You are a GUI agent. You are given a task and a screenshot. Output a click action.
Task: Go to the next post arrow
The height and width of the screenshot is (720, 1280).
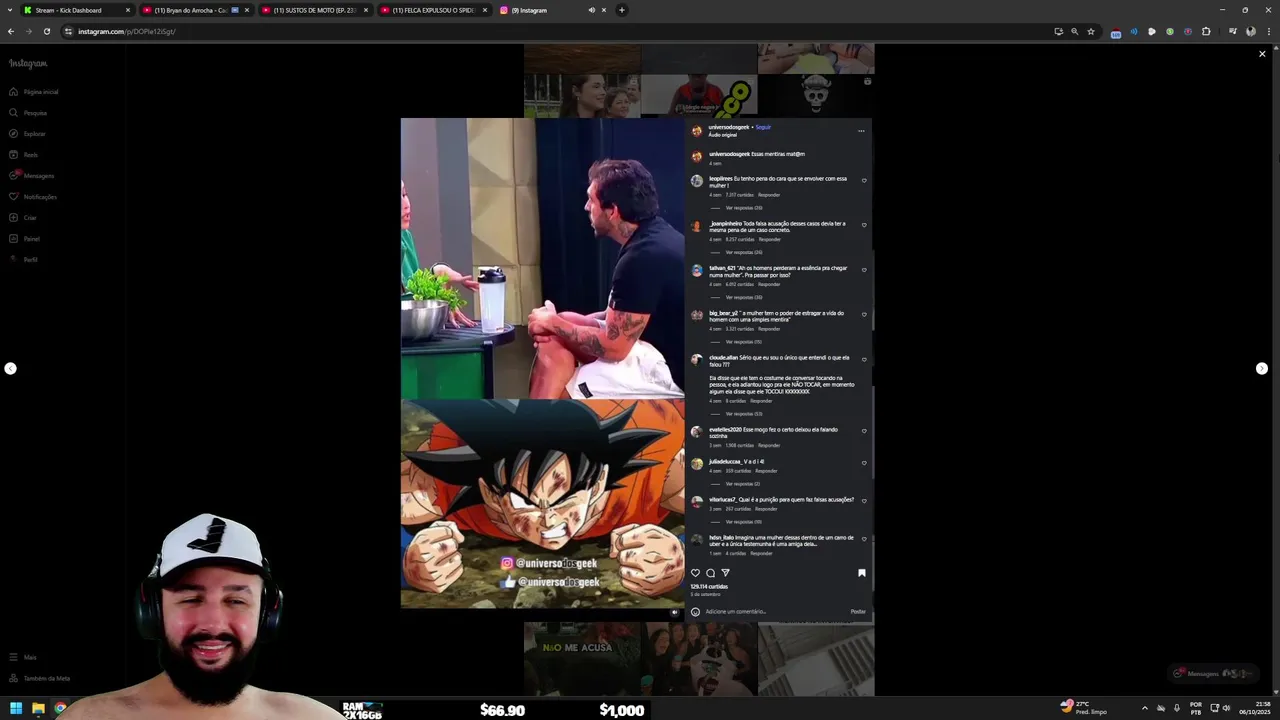coord(1262,369)
